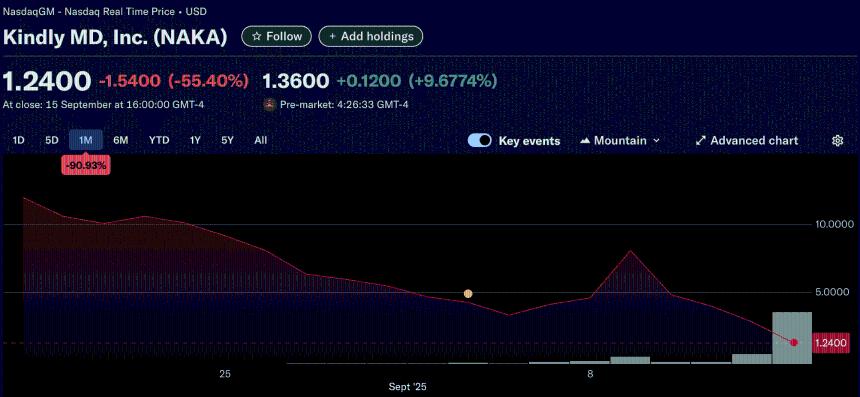860x397 pixels.
Task: Click the yellow key event marker
Action: (x=468, y=293)
